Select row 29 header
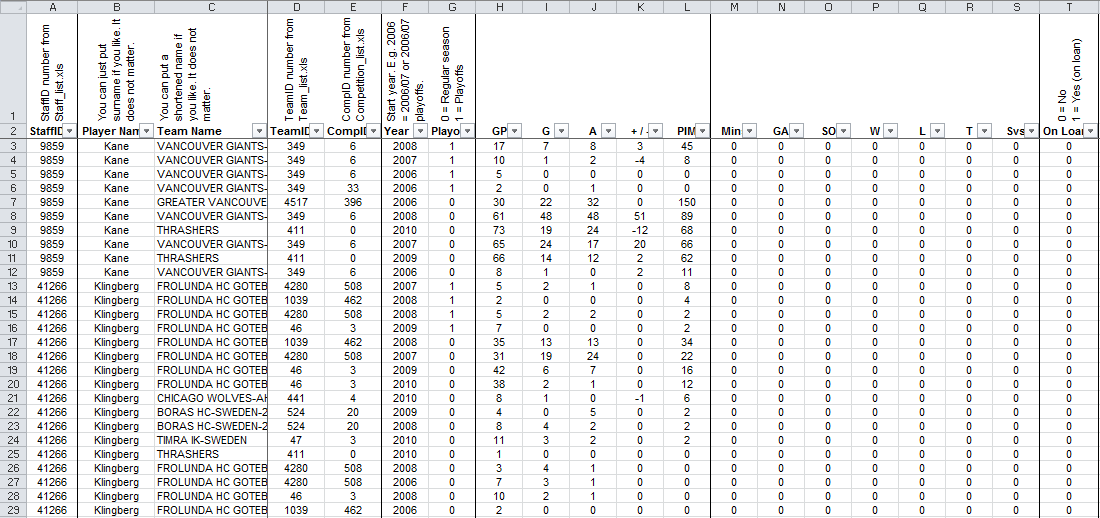 (x=13, y=510)
